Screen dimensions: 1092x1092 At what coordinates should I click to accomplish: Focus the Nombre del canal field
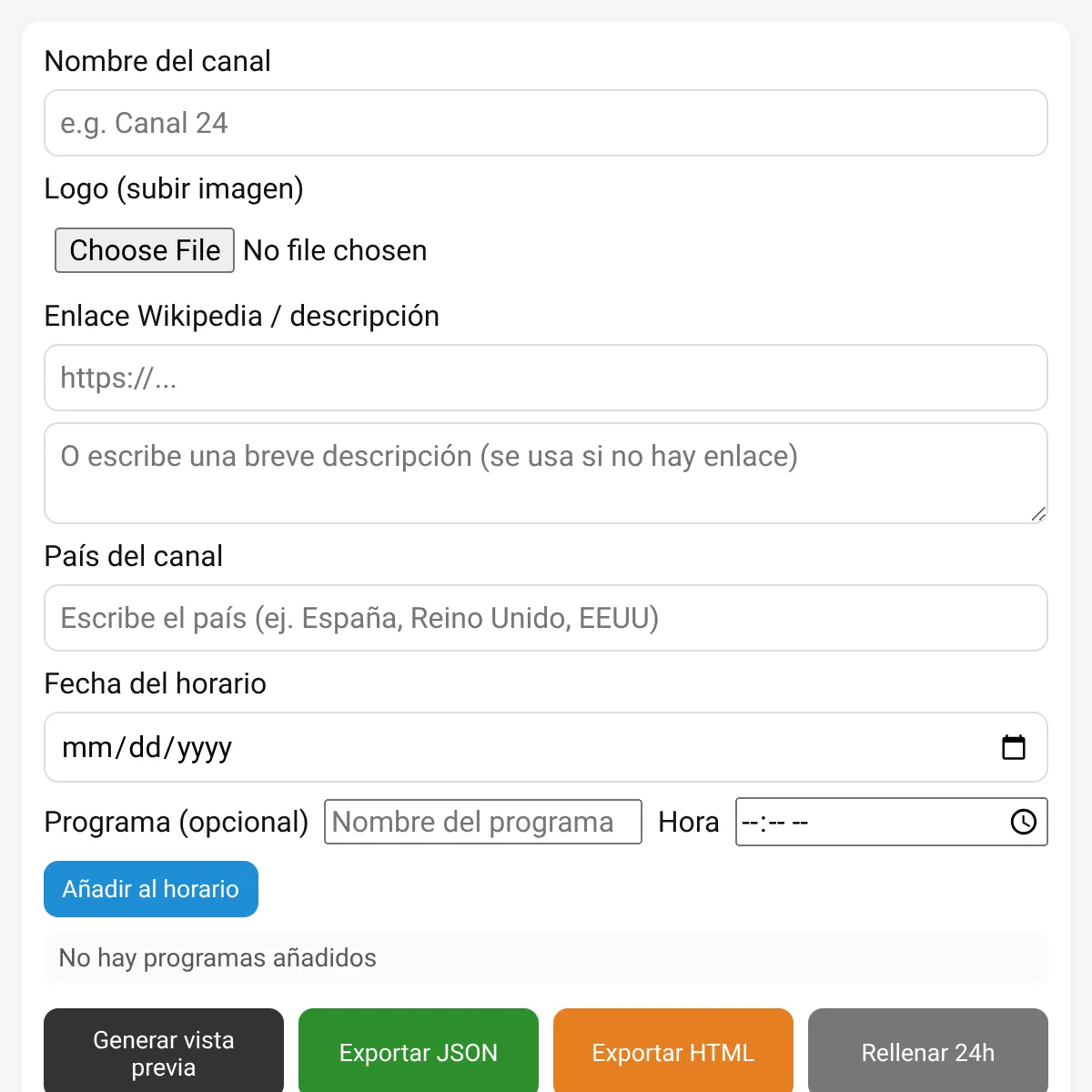click(x=546, y=123)
